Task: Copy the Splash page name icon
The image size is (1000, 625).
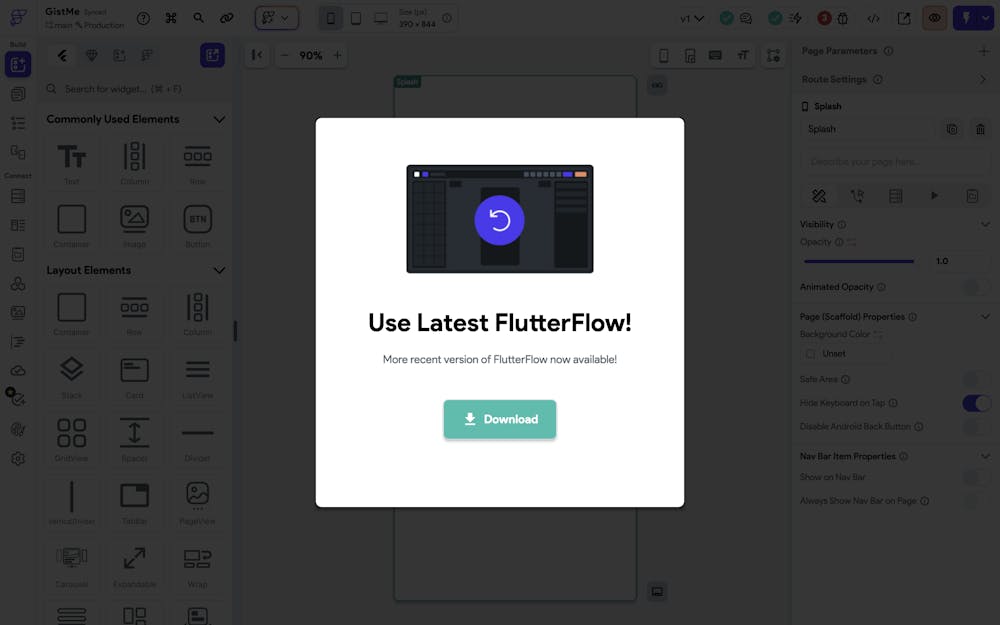Action: pyautogui.click(x=952, y=129)
